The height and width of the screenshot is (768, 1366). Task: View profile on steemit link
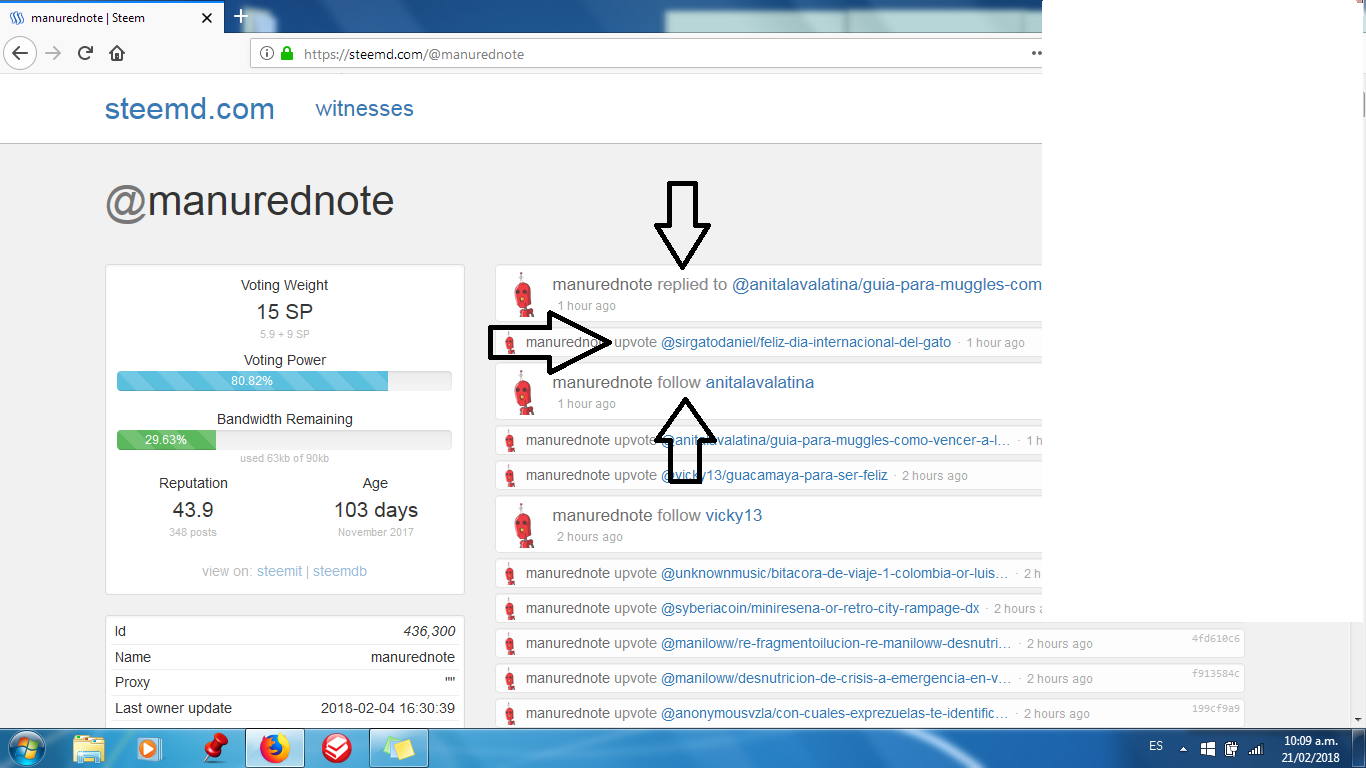click(279, 571)
